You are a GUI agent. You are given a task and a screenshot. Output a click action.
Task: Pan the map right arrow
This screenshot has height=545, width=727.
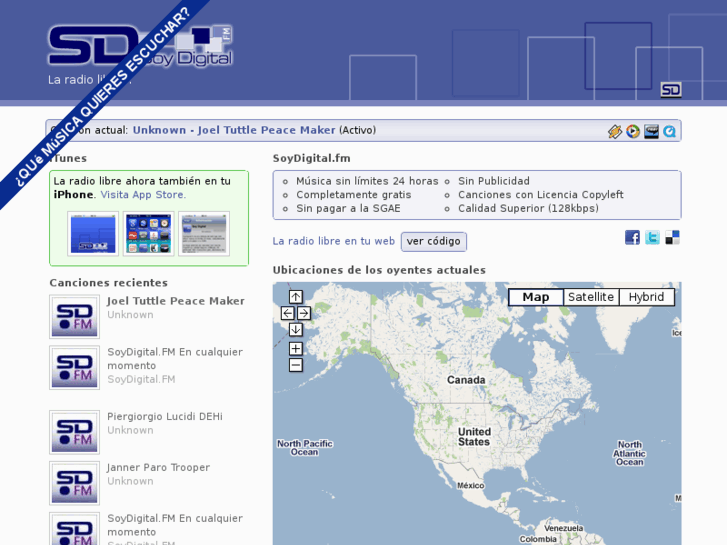pyautogui.click(x=304, y=313)
